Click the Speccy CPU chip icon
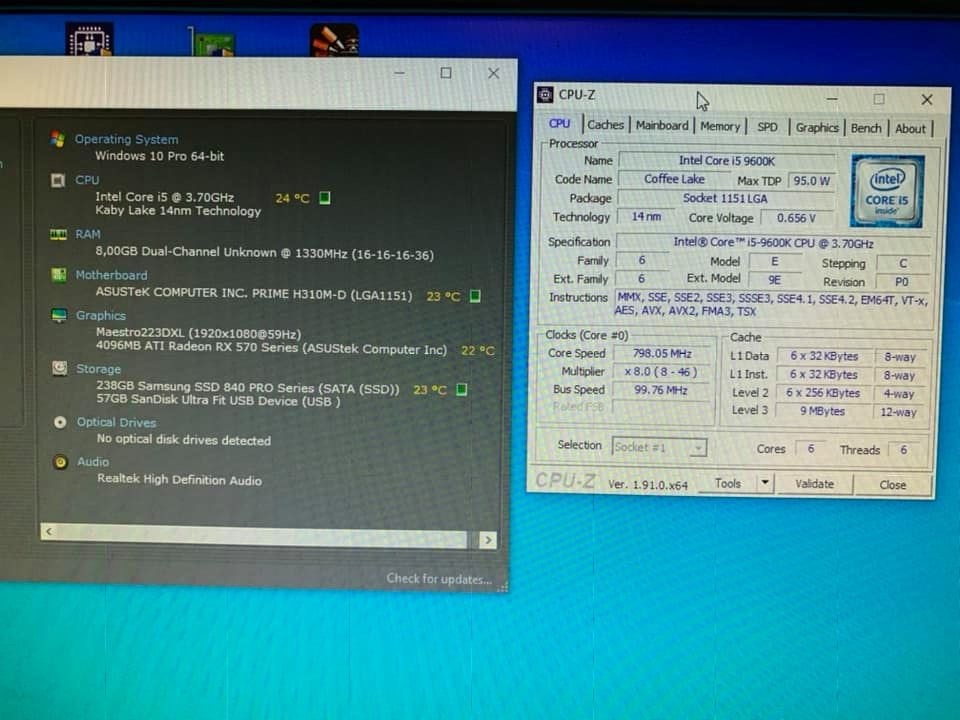Image resolution: width=960 pixels, height=720 pixels. click(58, 180)
